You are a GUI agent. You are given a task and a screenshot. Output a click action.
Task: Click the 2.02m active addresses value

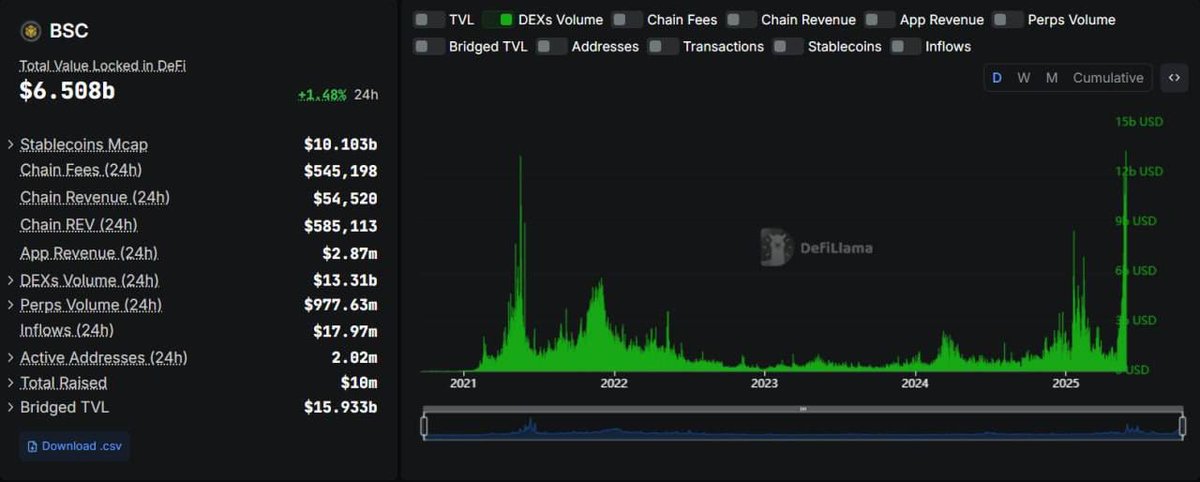pyautogui.click(x=354, y=358)
